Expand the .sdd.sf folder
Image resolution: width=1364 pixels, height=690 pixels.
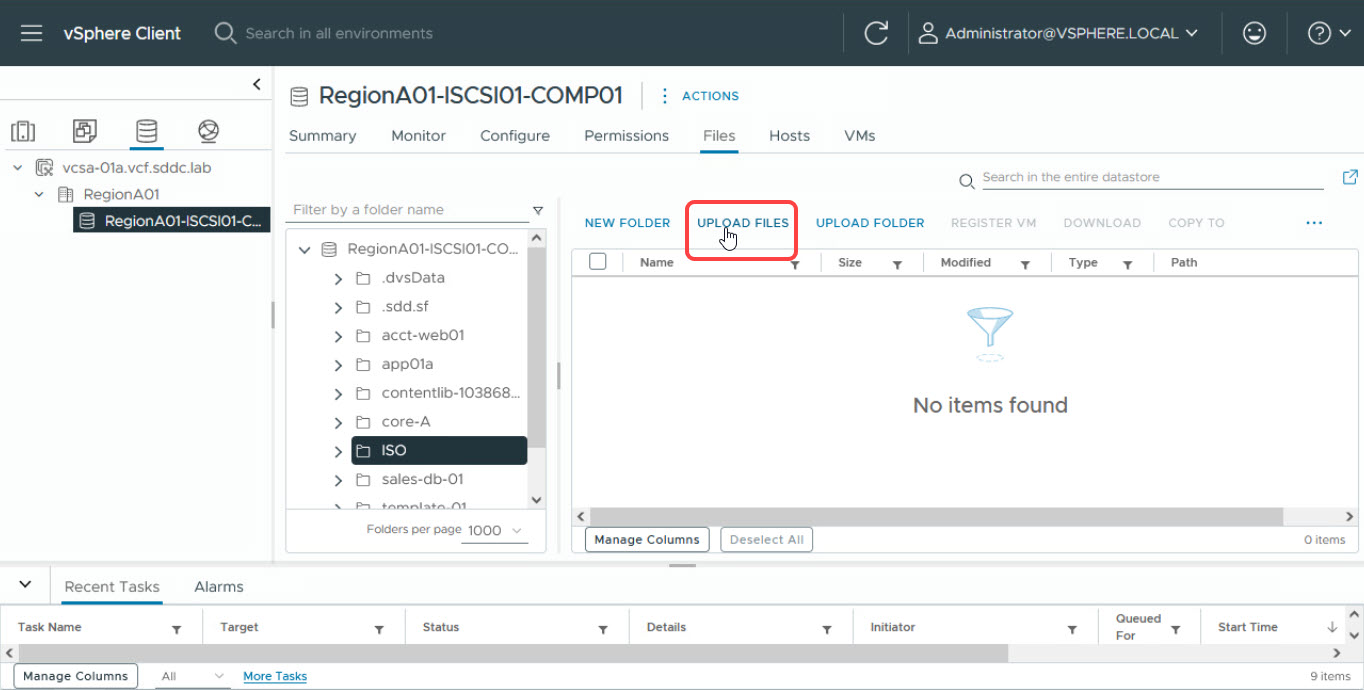pyautogui.click(x=339, y=307)
